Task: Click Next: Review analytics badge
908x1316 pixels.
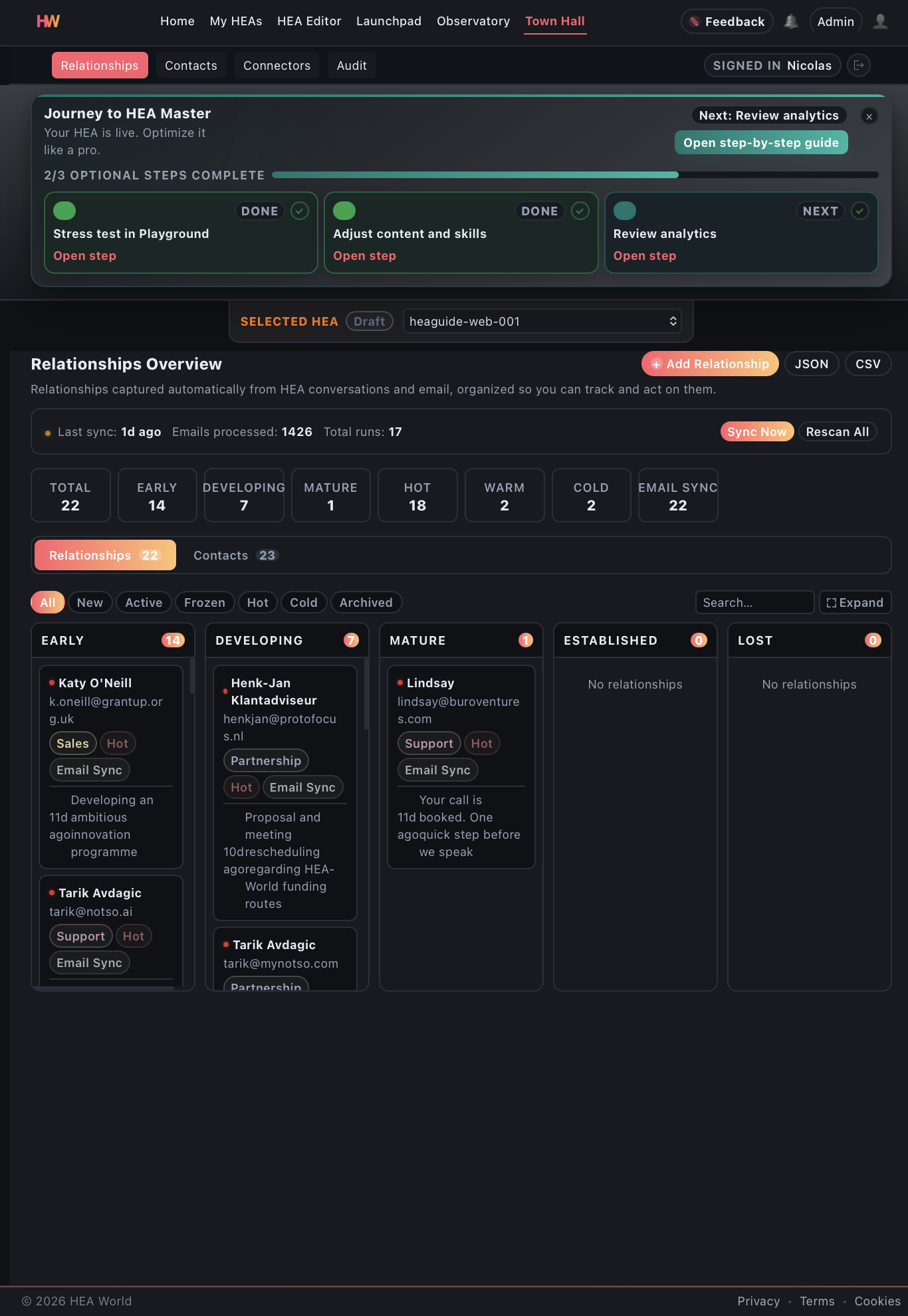Action: 769,116
